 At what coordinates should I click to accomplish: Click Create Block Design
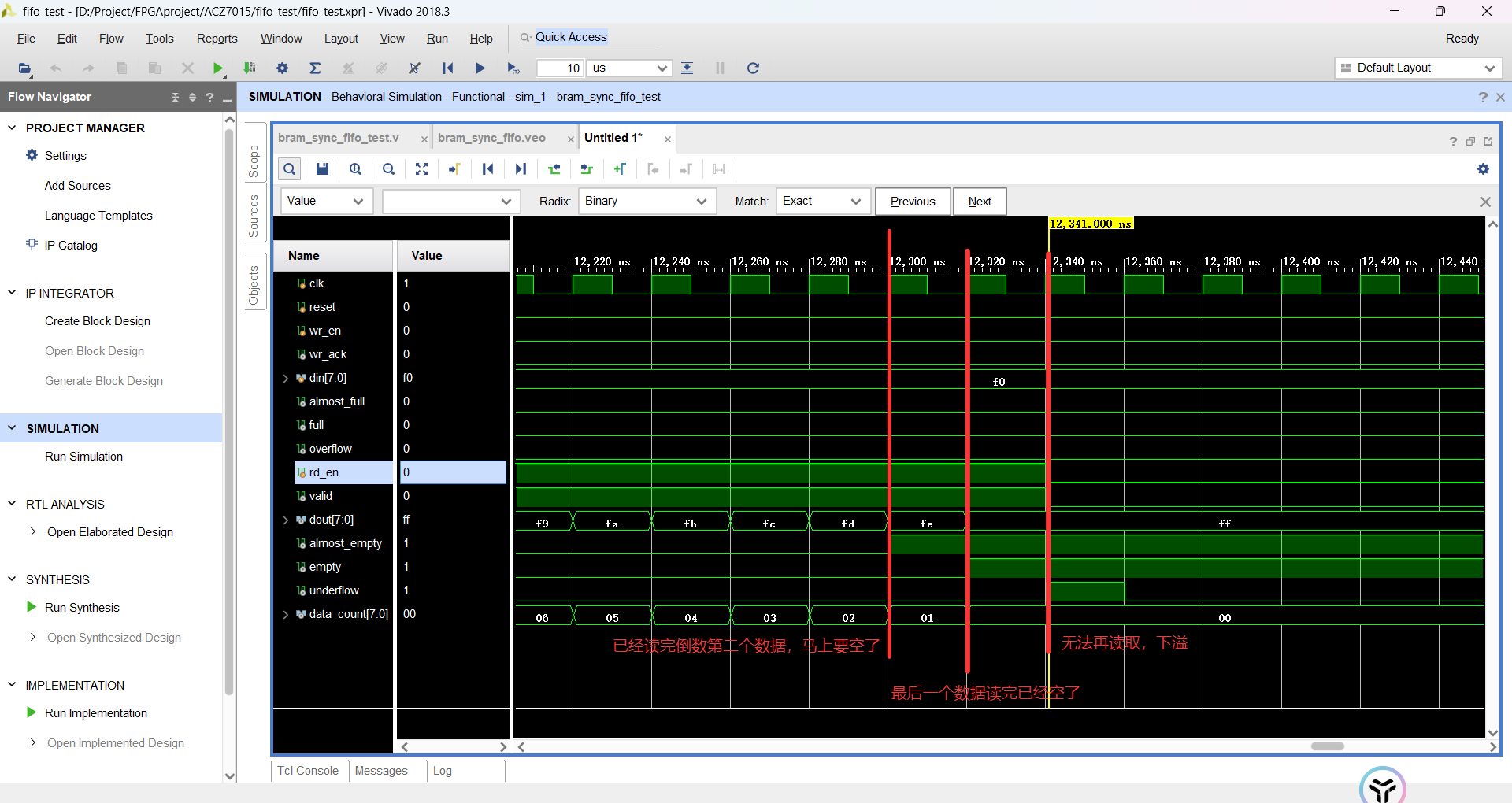click(98, 321)
